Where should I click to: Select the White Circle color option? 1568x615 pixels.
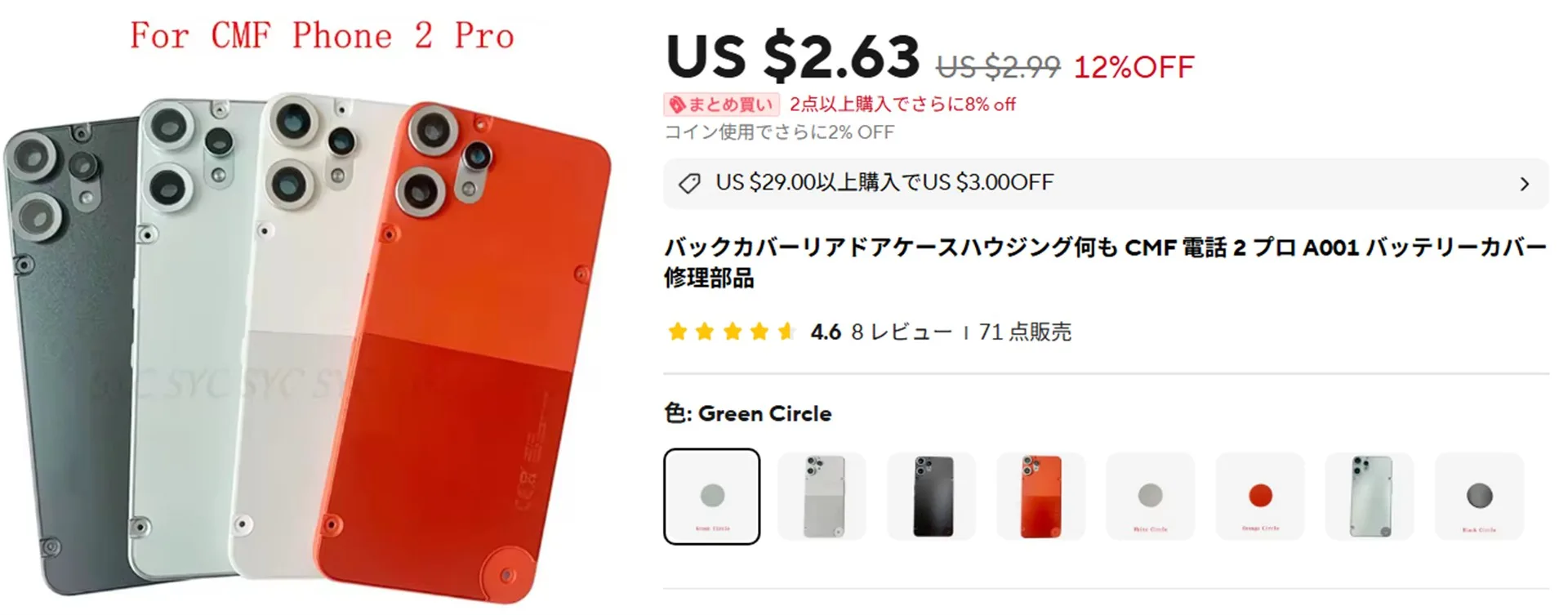1151,496
